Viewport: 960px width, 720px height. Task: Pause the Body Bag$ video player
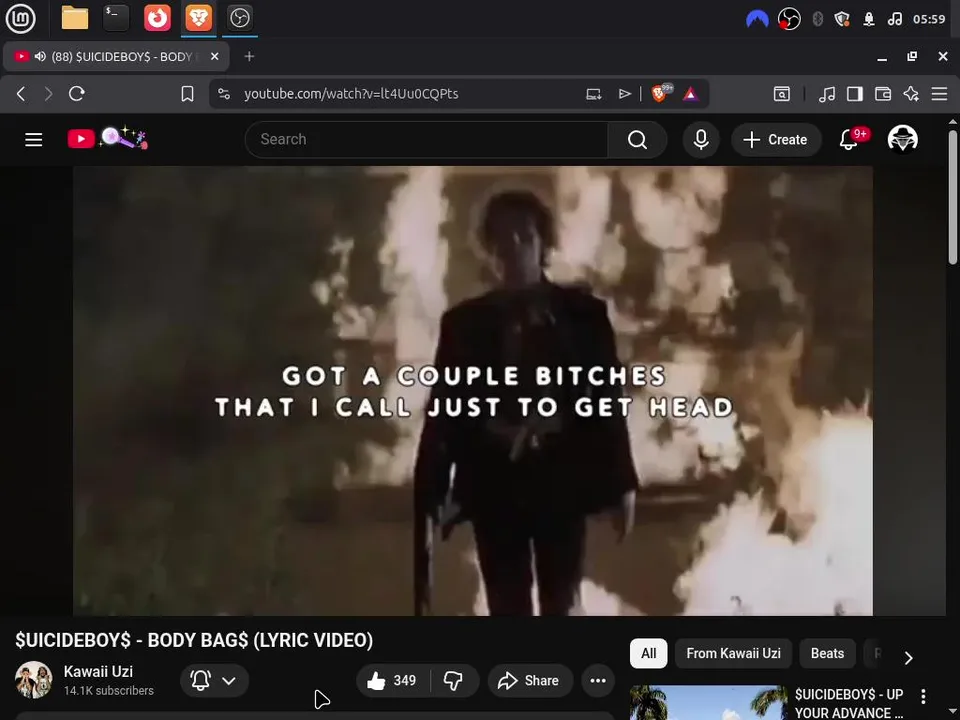point(473,391)
